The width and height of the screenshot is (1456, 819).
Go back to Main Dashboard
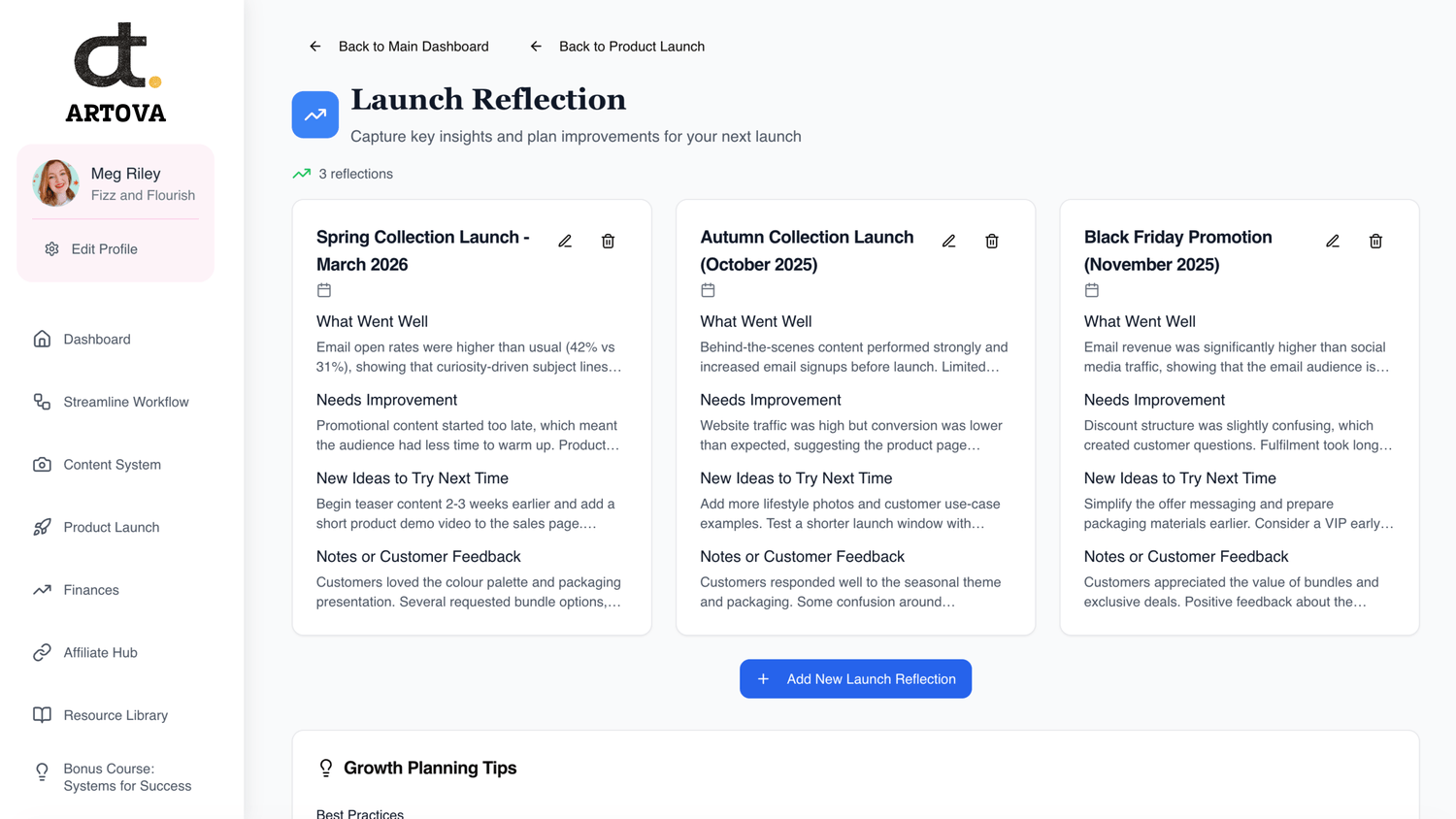pyautogui.click(x=399, y=47)
